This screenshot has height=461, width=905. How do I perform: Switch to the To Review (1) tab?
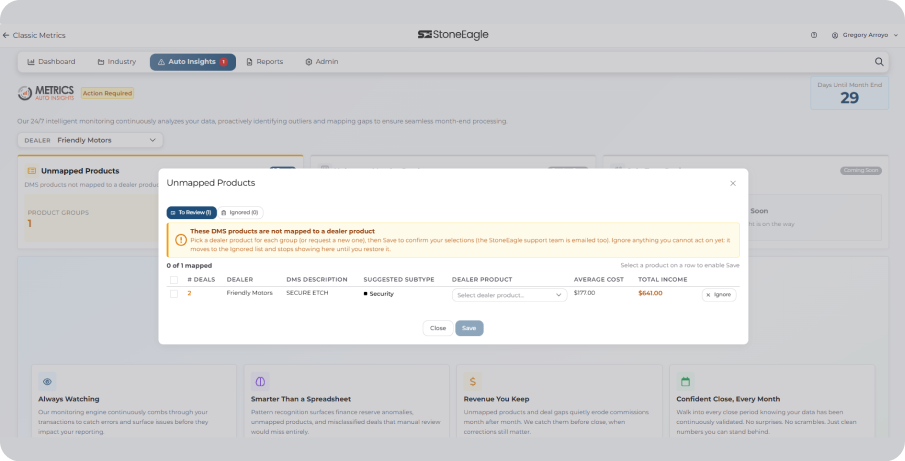[192, 213]
